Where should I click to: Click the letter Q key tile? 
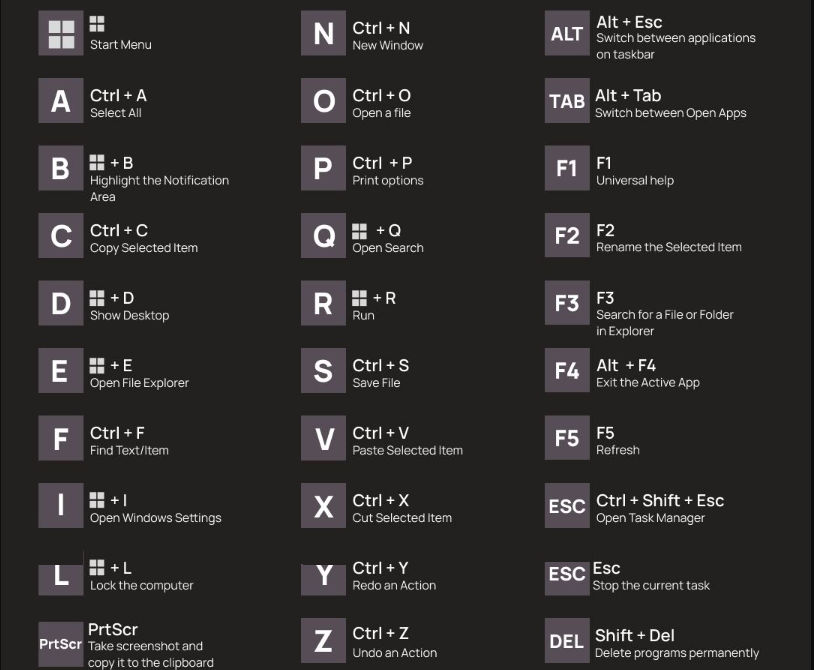323,236
